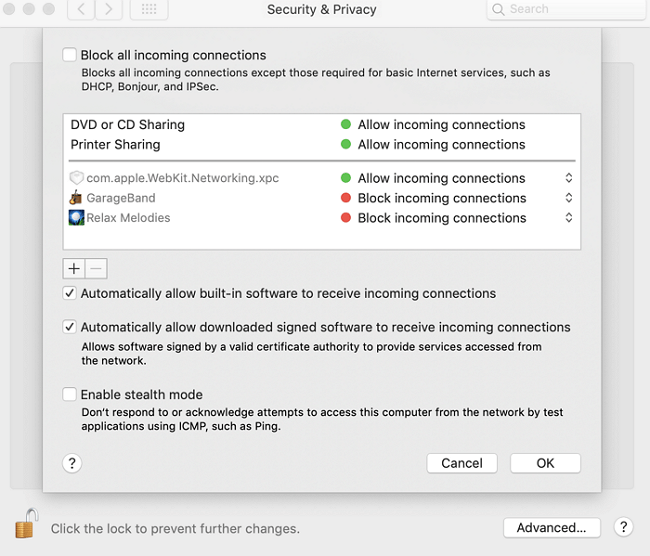Click the com.apple.WebKit.Networking.xpc shield icon
Image resolution: width=650 pixels, height=556 pixels.
76,178
